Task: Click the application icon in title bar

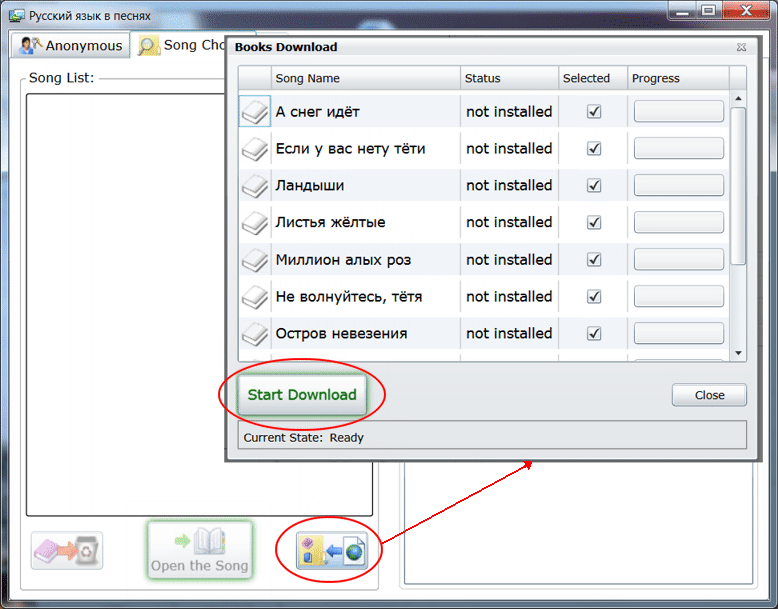Action: click(x=16, y=15)
